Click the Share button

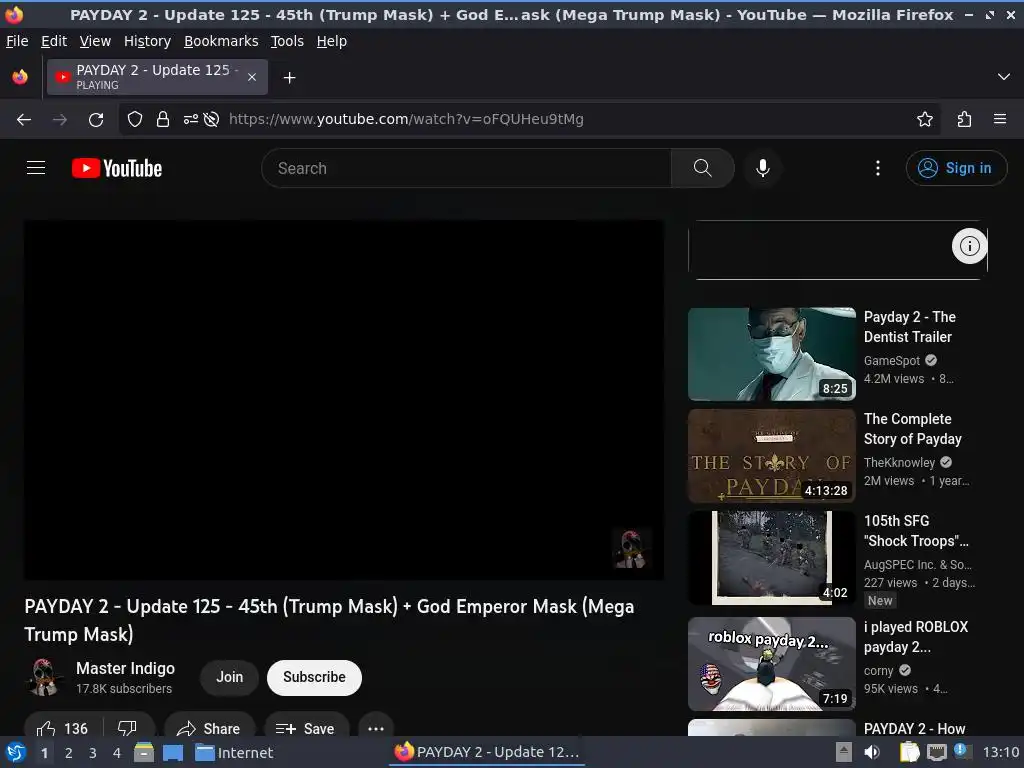tap(209, 728)
